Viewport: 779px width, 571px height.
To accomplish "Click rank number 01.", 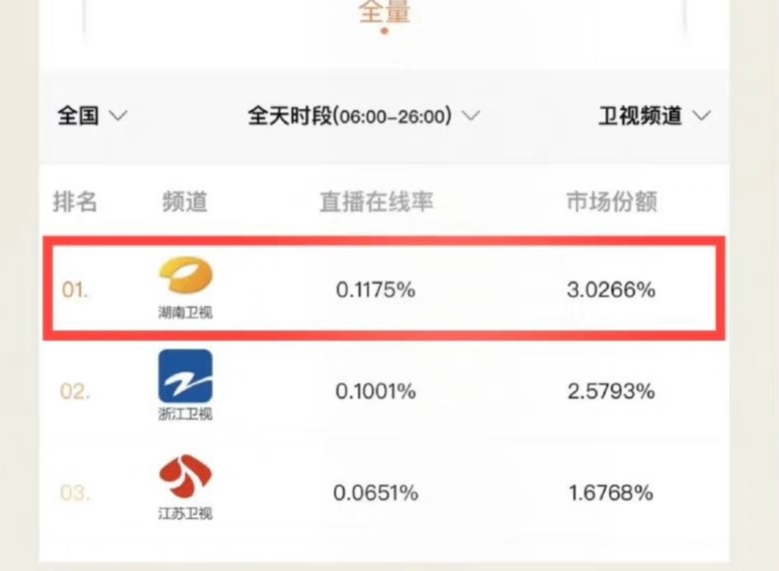I will coord(75,291).
